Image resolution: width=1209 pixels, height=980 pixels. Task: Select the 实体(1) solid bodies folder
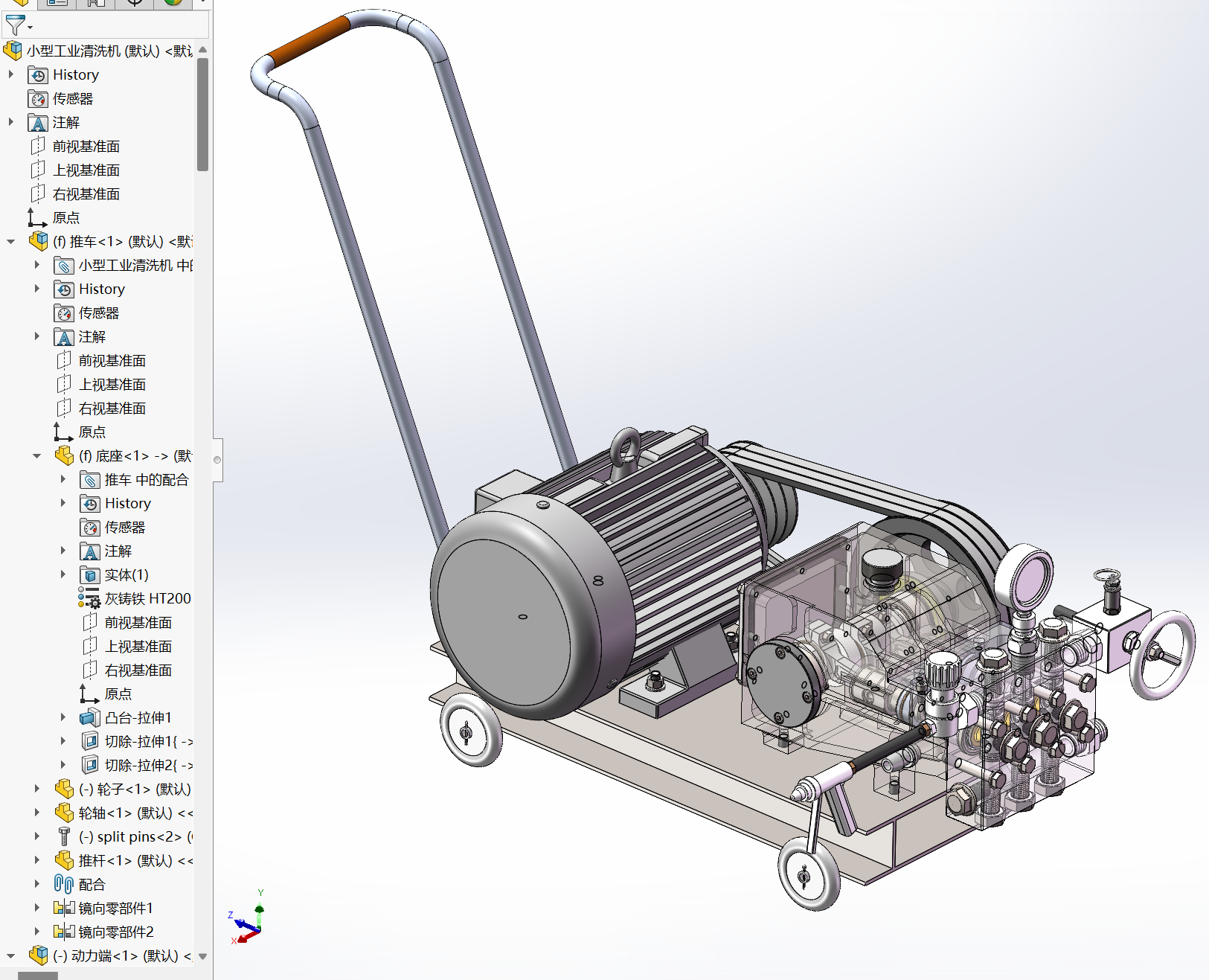coord(126,574)
